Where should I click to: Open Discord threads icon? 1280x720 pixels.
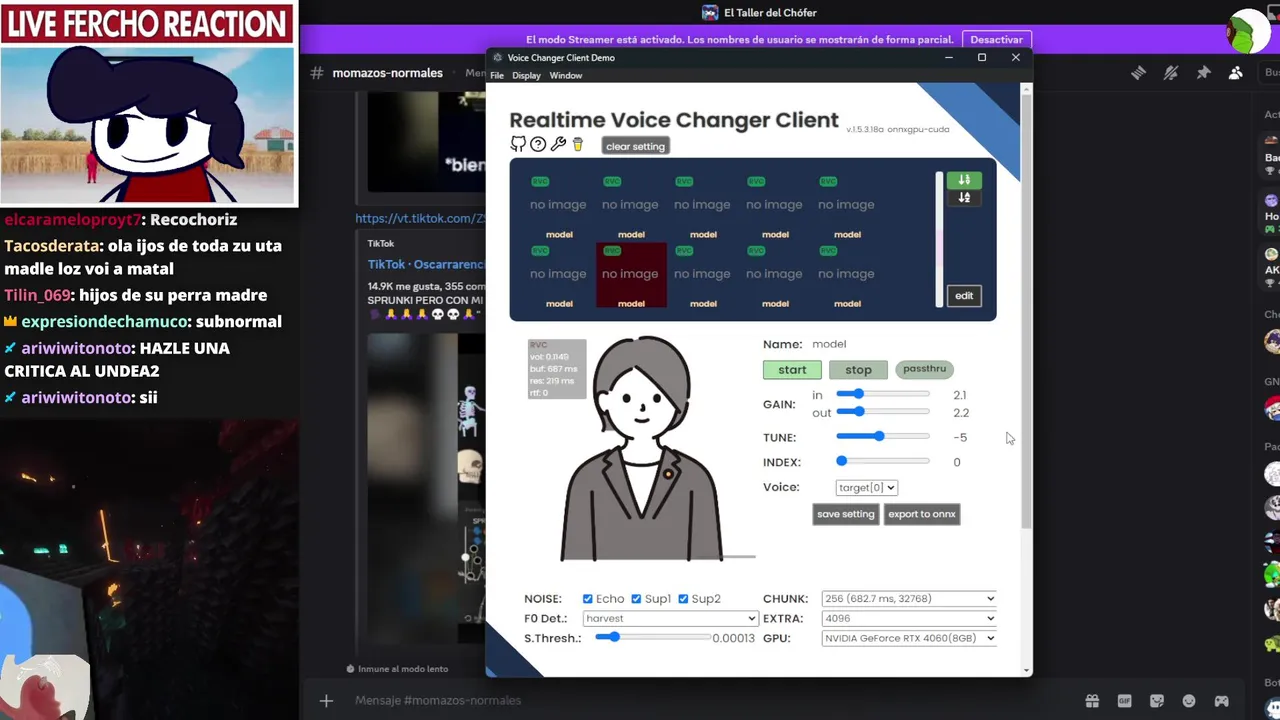(x=1138, y=72)
